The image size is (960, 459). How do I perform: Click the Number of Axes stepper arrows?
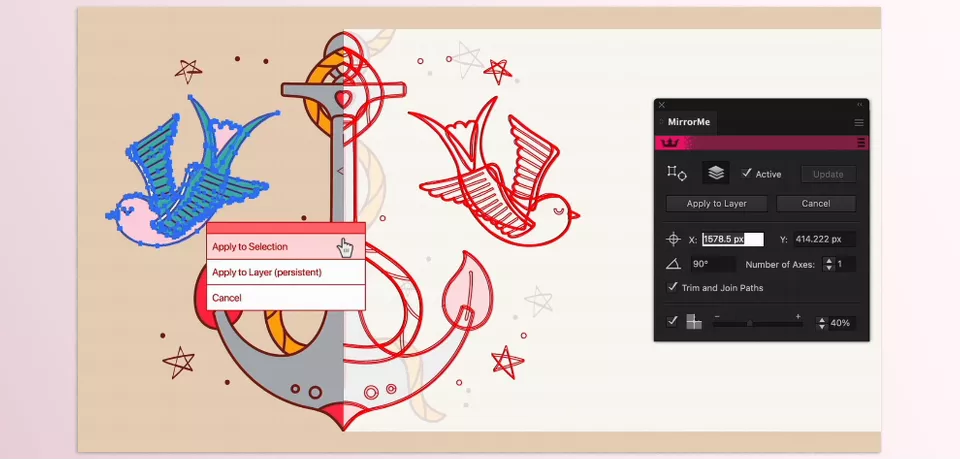[827, 264]
